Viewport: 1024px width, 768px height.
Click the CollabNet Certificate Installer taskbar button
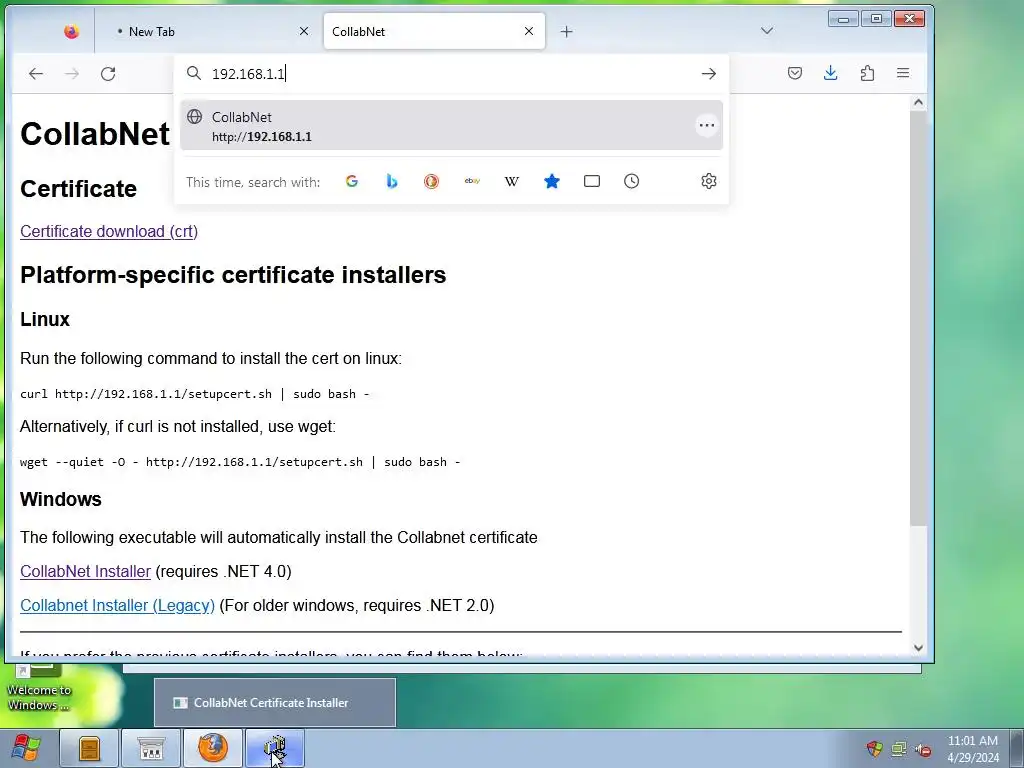tap(275, 748)
